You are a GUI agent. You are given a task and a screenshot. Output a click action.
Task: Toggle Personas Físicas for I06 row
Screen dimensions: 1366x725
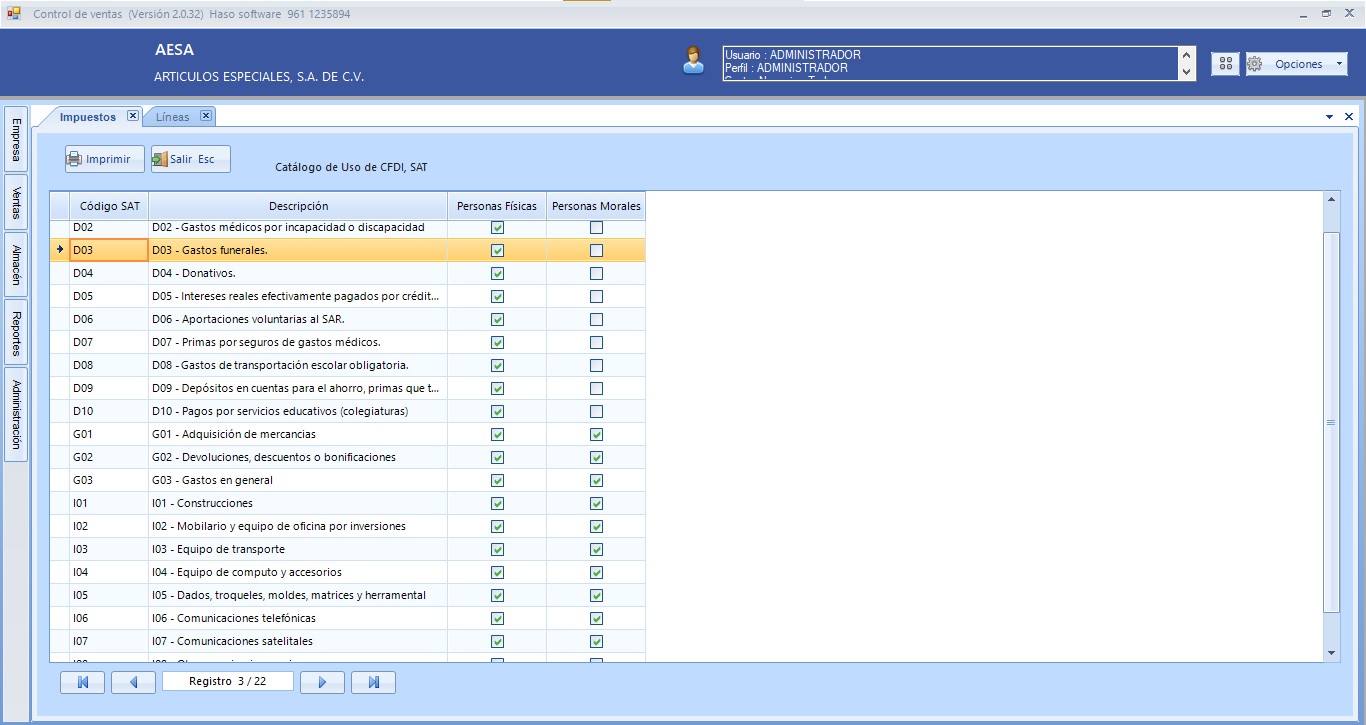click(497, 619)
